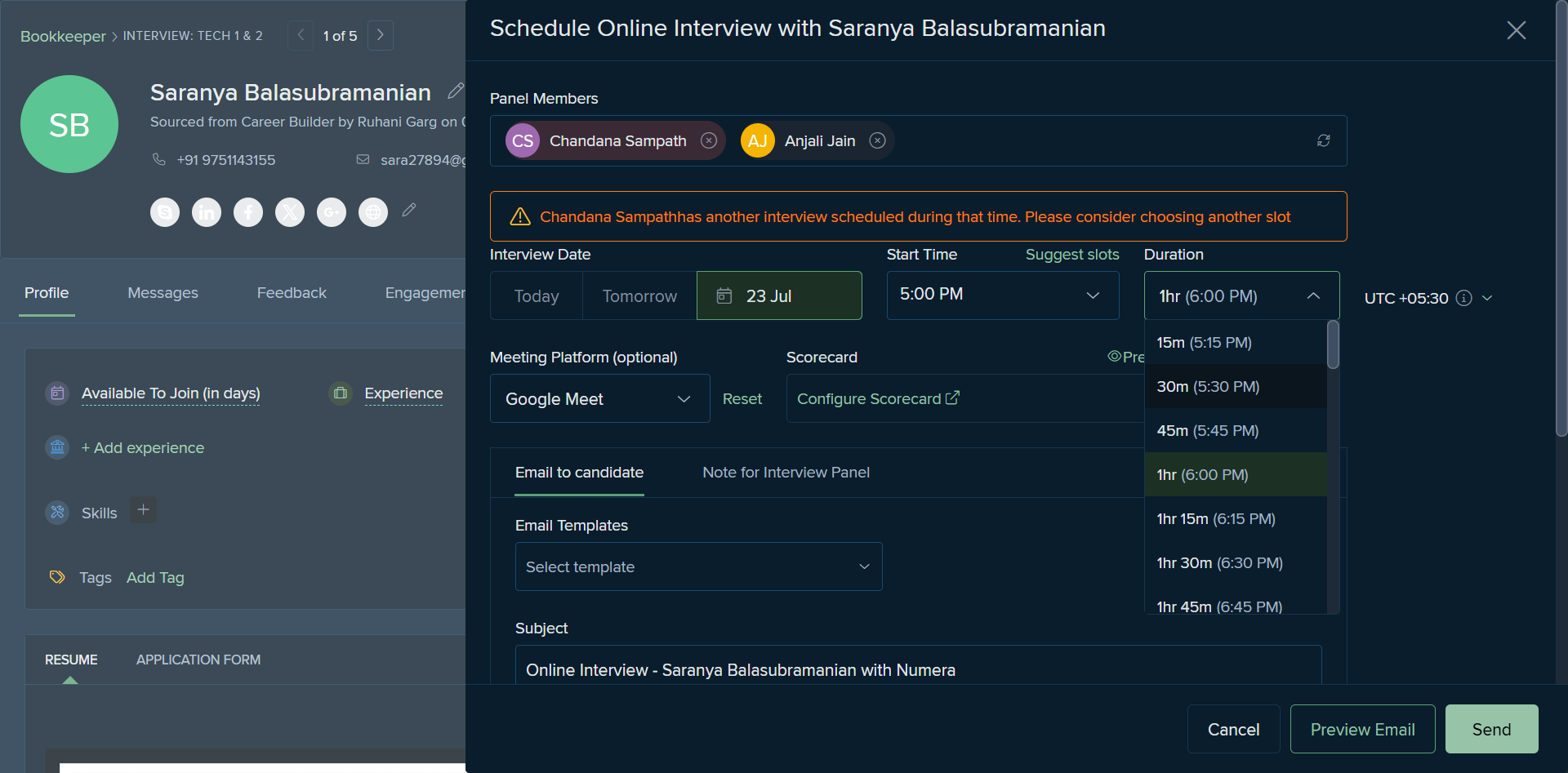Click Available To Join calendar icon
Screen dimensions: 1568x773
point(57,393)
